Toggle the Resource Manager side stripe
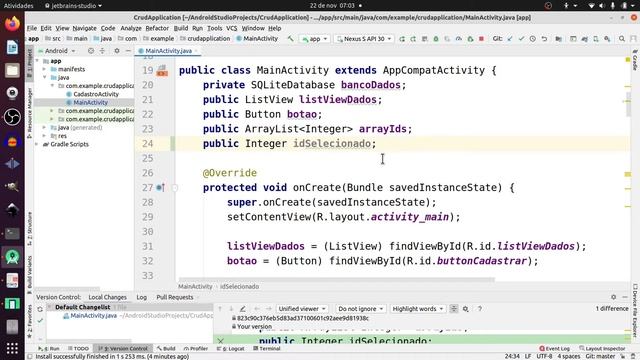640x360 pixels. (x=29, y=113)
